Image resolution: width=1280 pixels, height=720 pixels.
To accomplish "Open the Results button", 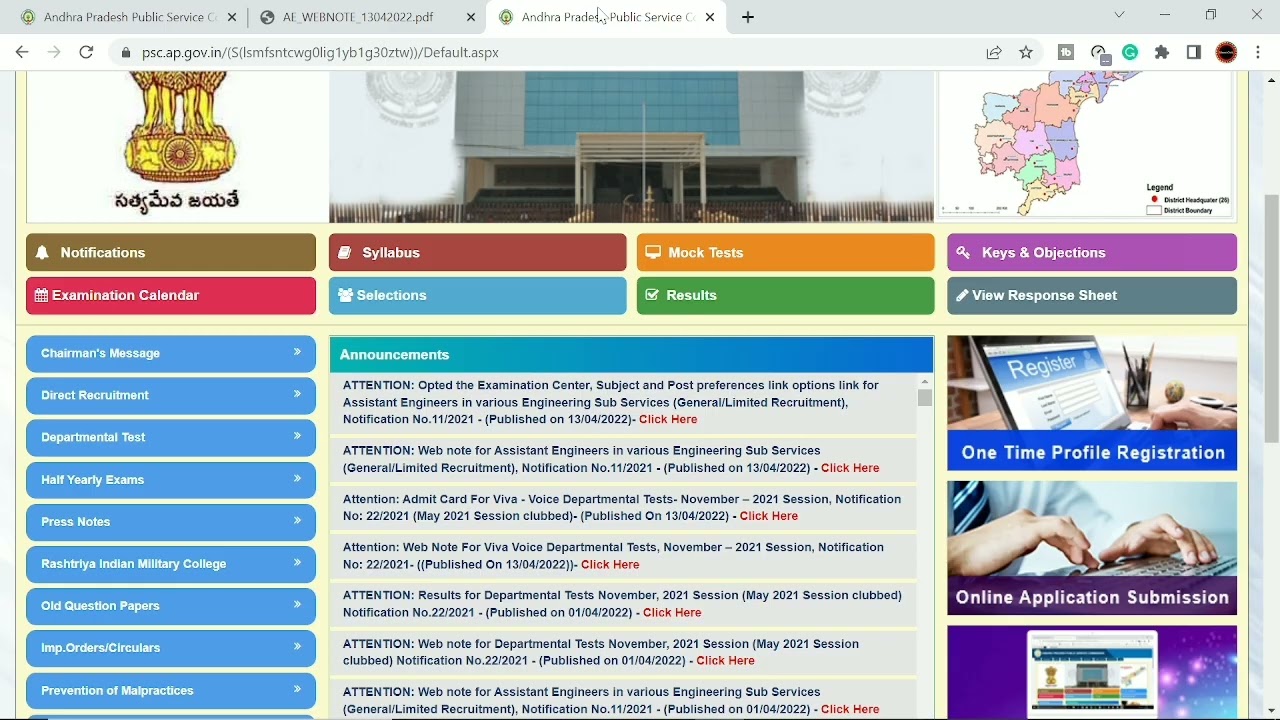I will [x=786, y=296].
